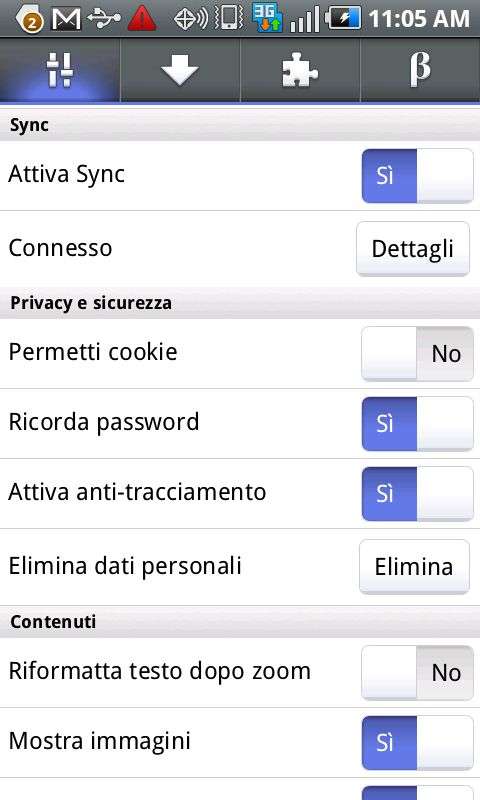The image size is (480, 800).
Task: Turn off Attiva anti-tracciamento switch
Action: 417,493
